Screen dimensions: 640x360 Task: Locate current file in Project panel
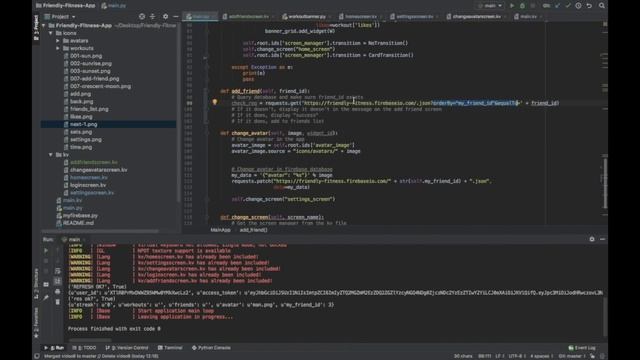(142, 17)
